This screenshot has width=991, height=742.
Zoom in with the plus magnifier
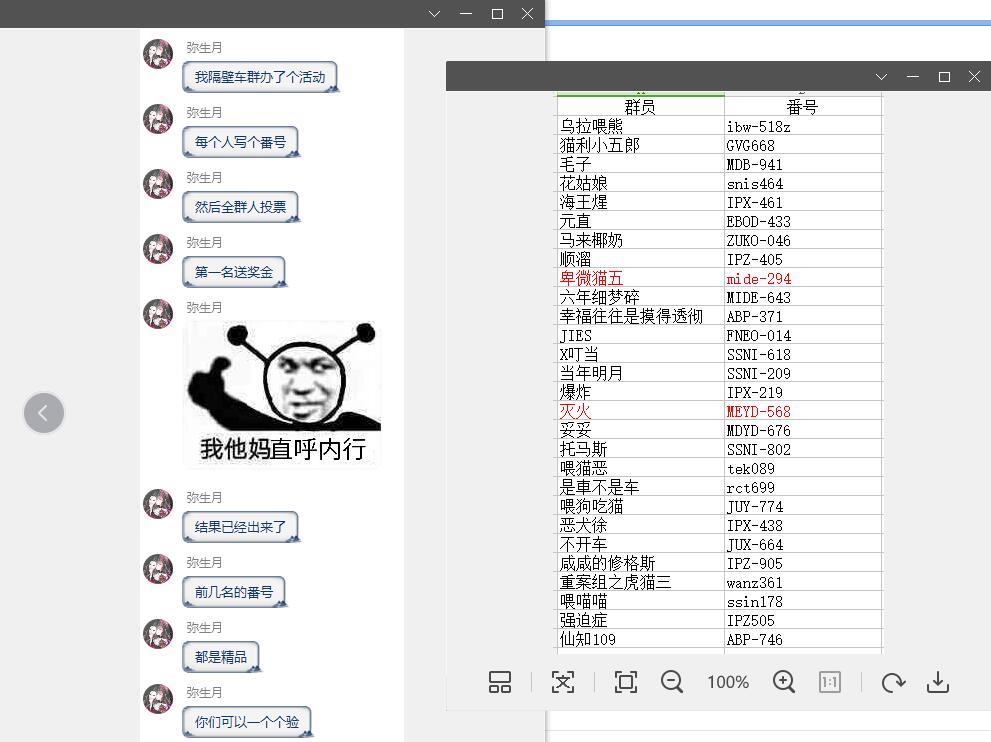click(784, 682)
